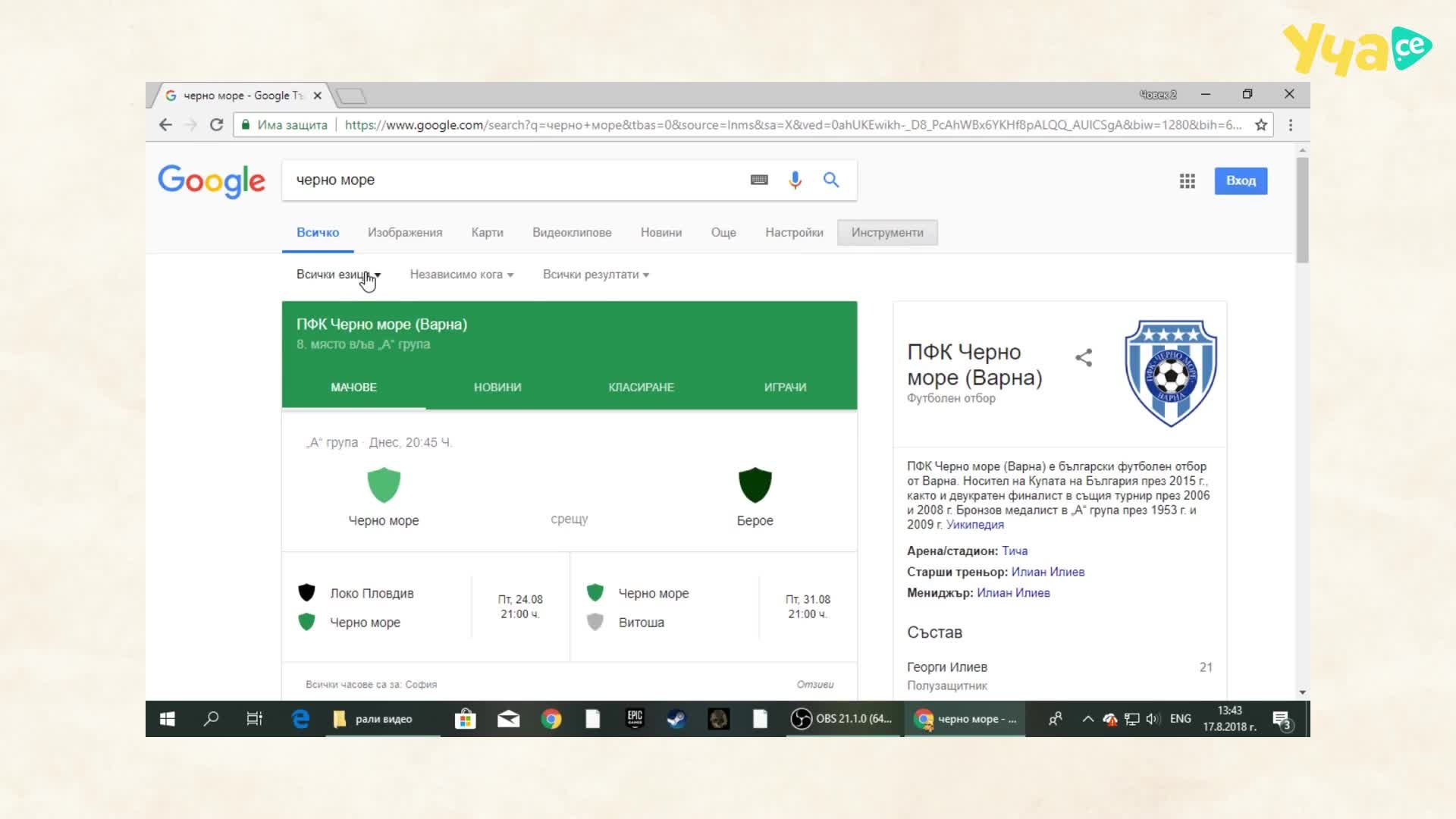
Task: Open player Георги Илиев from the squad
Action: pos(947,667)
